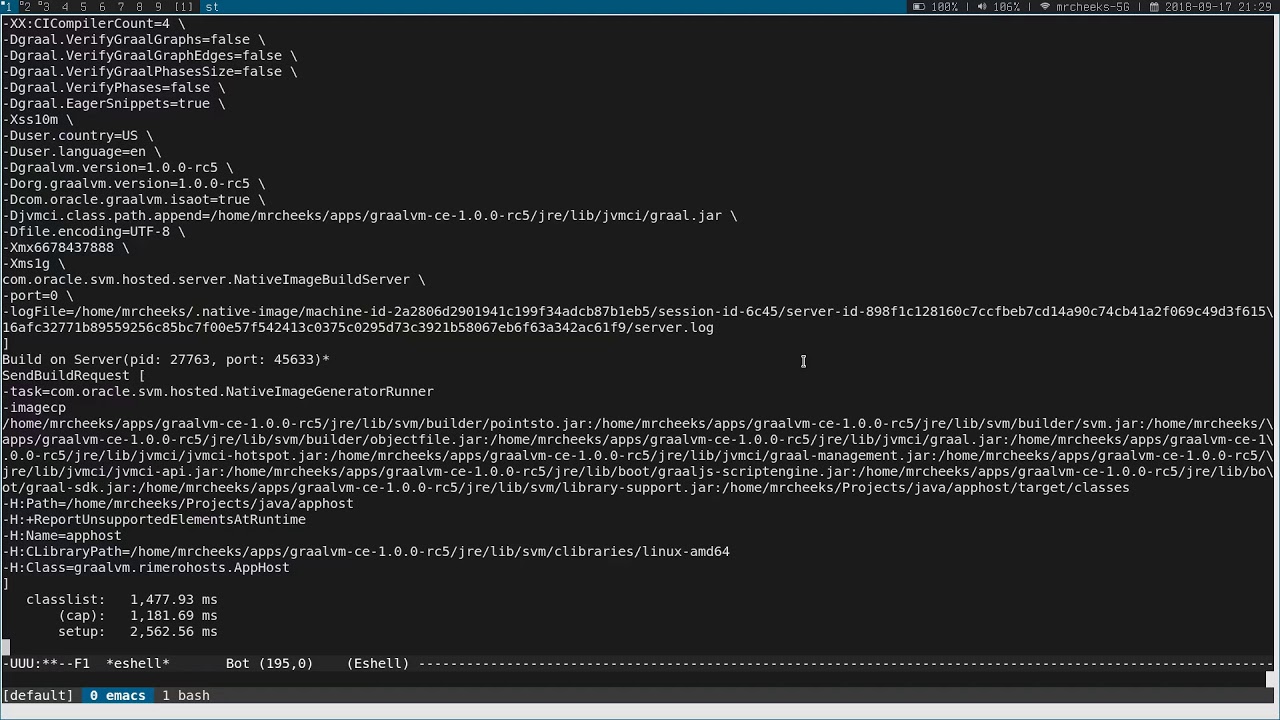Switch to workspace 6
1280x720 pixels.
point(102,7)
